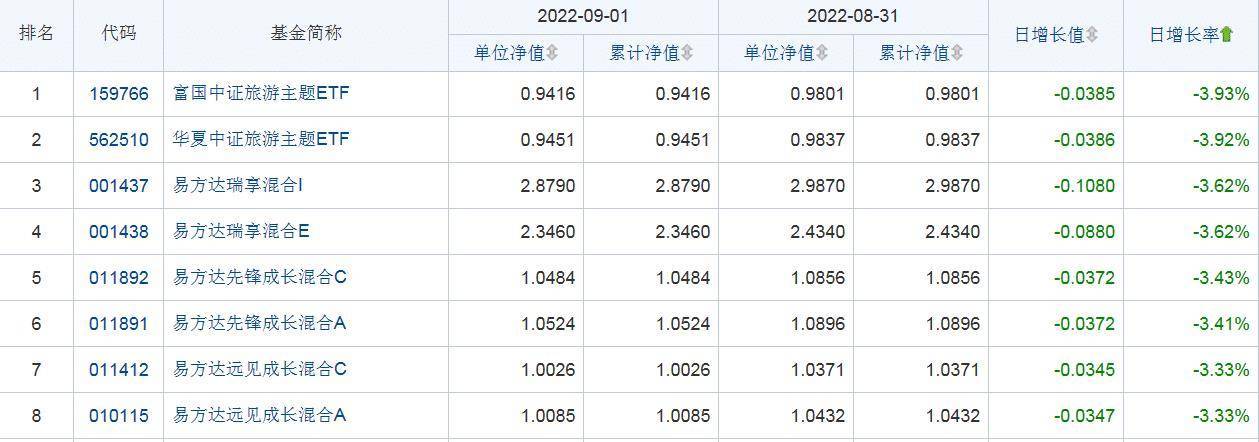Open 易方达先锋成长混合C fund page
The height and width of the screenshot is (442, 1259).
pos(260,278)
